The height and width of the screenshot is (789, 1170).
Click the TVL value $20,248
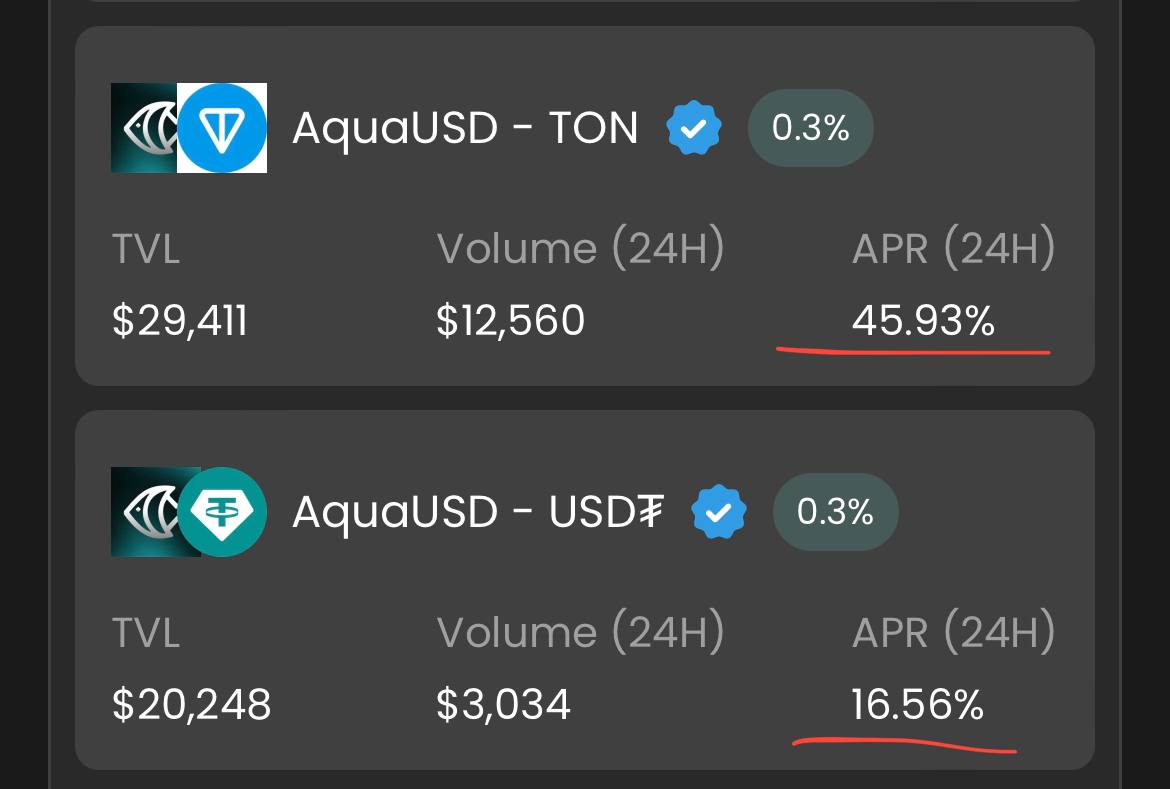[x=191, y=705]
